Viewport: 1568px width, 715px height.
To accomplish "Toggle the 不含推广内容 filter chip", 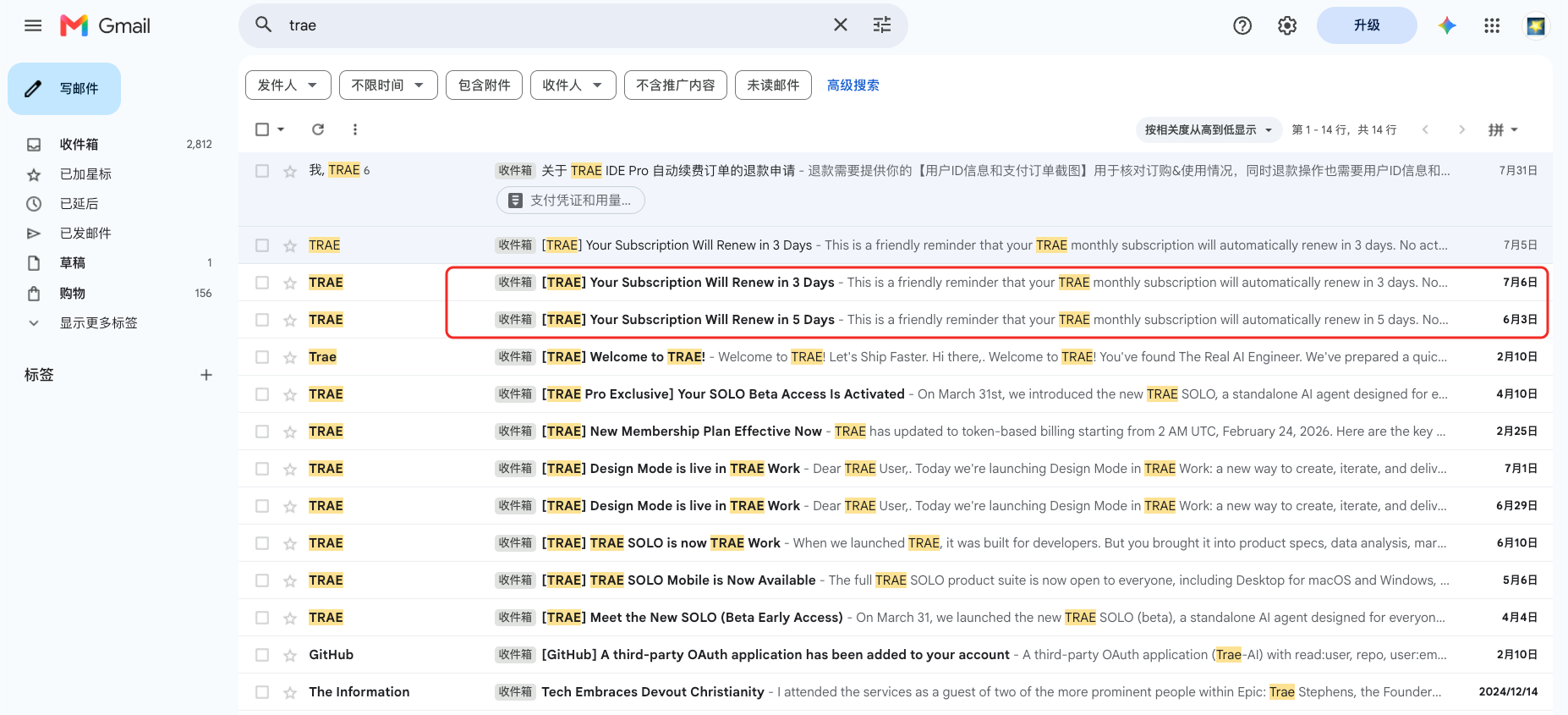I will 676,85.
